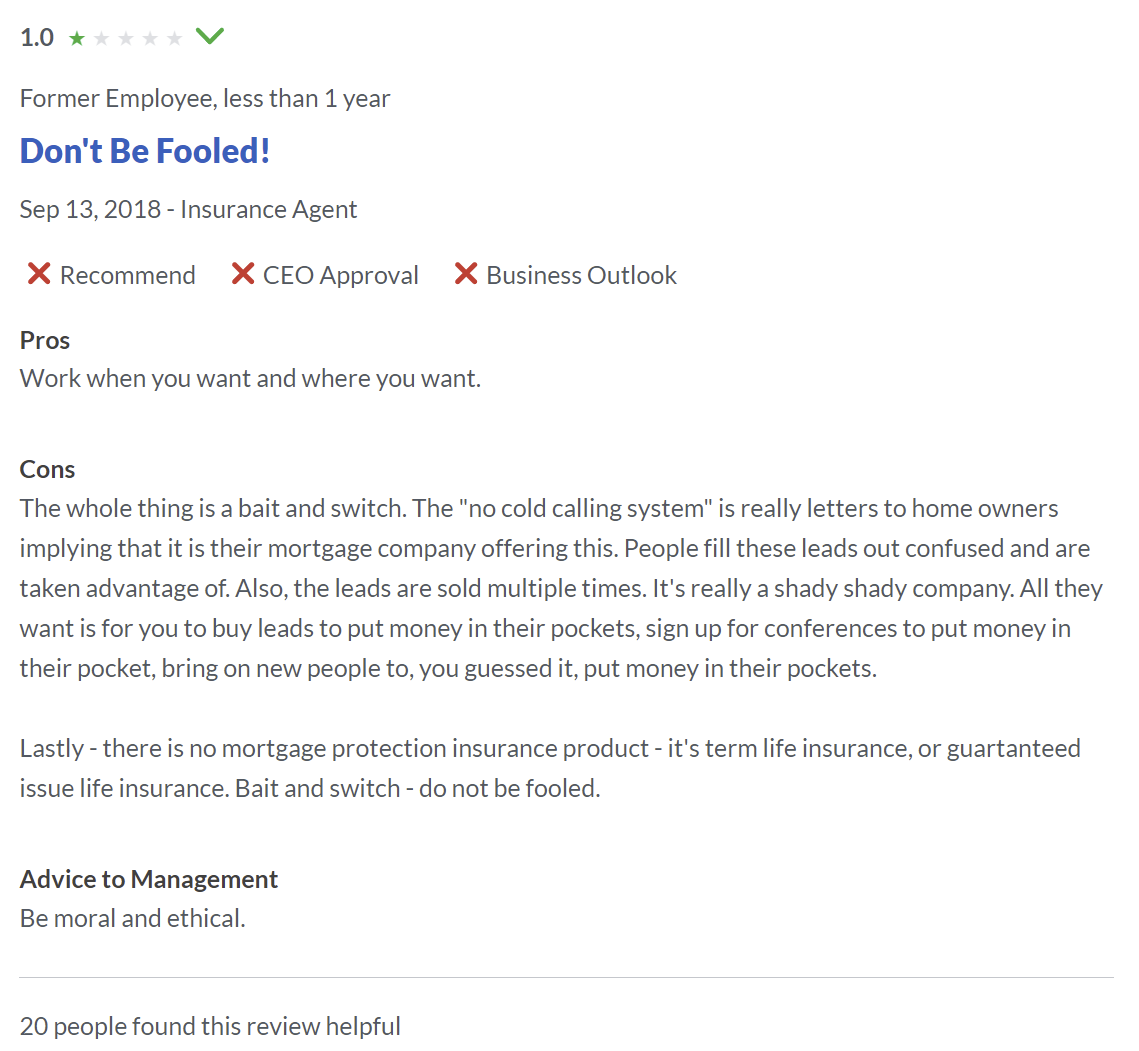The height and width of the screenshot is (1051, 1139).
Task: Select the Business Outlook label
Action: point(581,275)
